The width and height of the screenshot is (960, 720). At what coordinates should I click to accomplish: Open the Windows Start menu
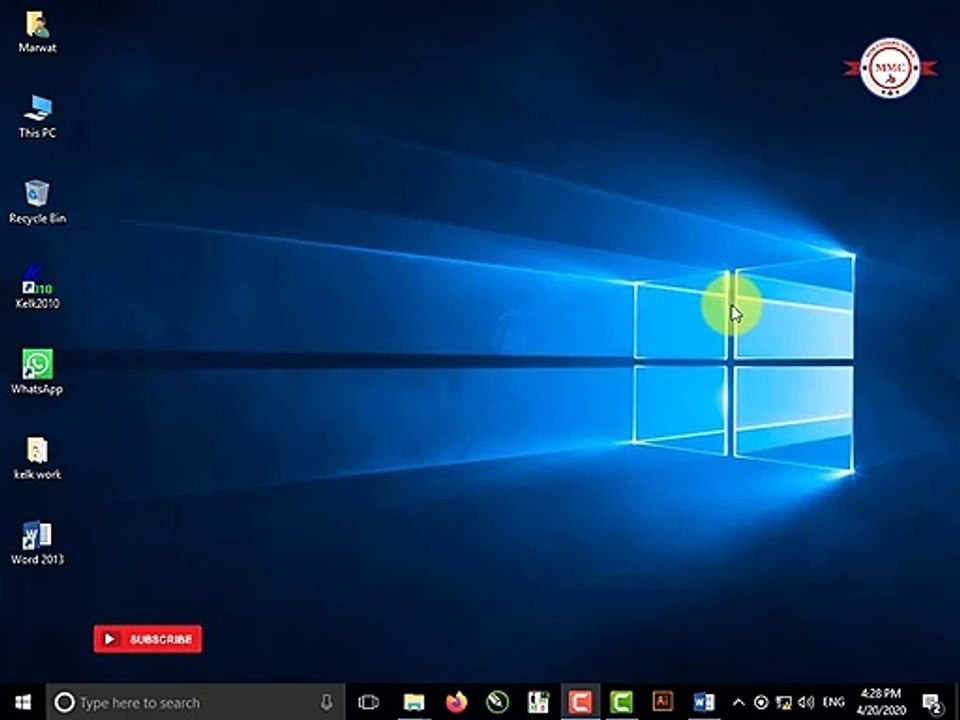[x=23, y=702]
